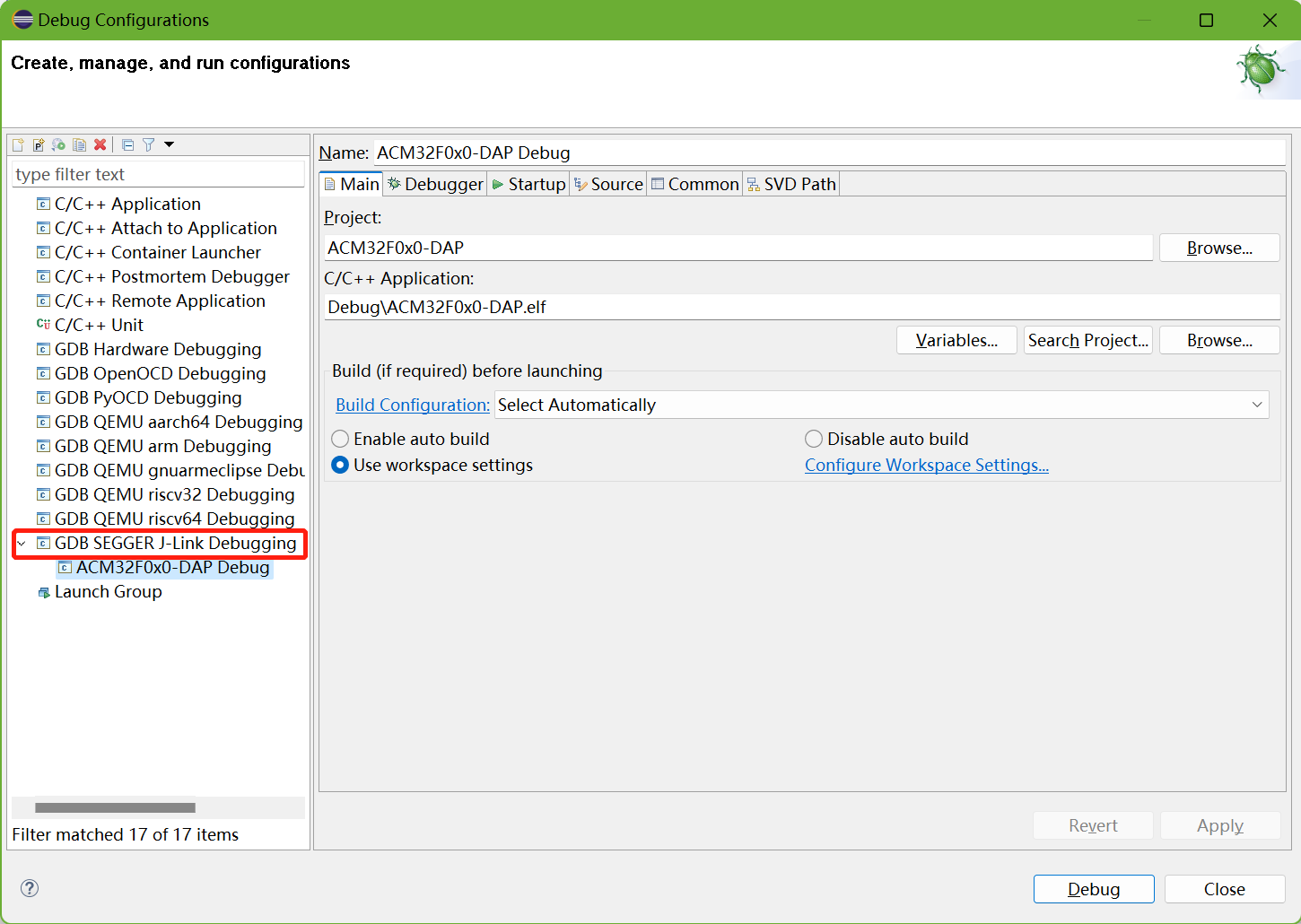1301x924 pixels.
Task: Delete the selected configuration with red X
Action: pyautogui.click(x=100, y=144)
